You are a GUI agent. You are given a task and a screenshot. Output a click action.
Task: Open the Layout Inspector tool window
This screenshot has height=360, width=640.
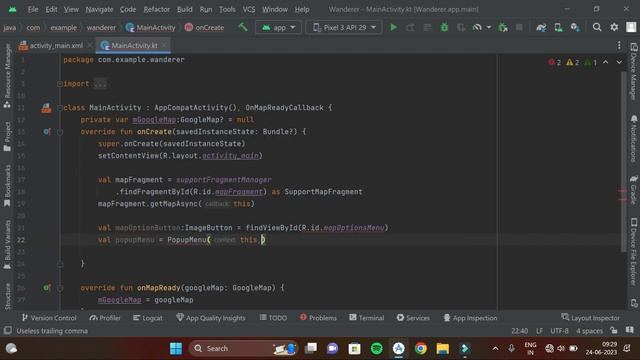point(590,318)
